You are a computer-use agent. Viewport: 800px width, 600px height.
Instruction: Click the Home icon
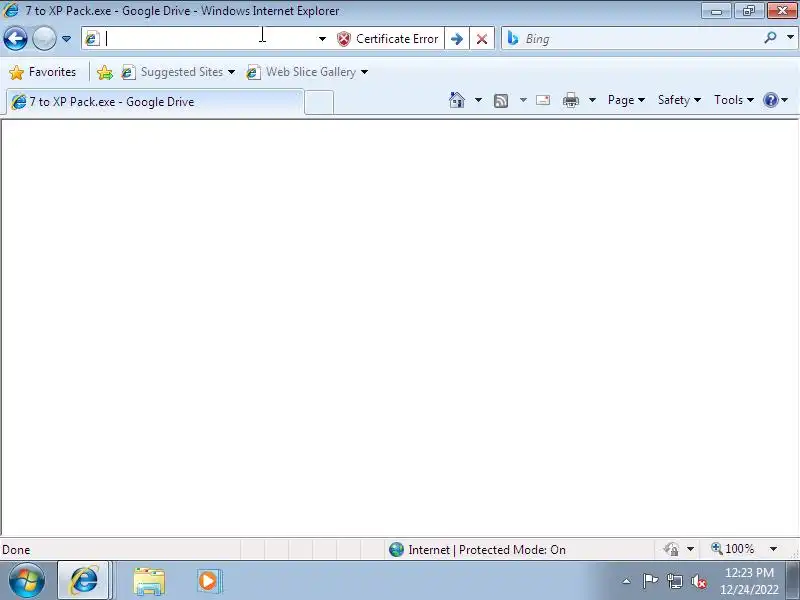pyautogui.click(x=457, y=100)
